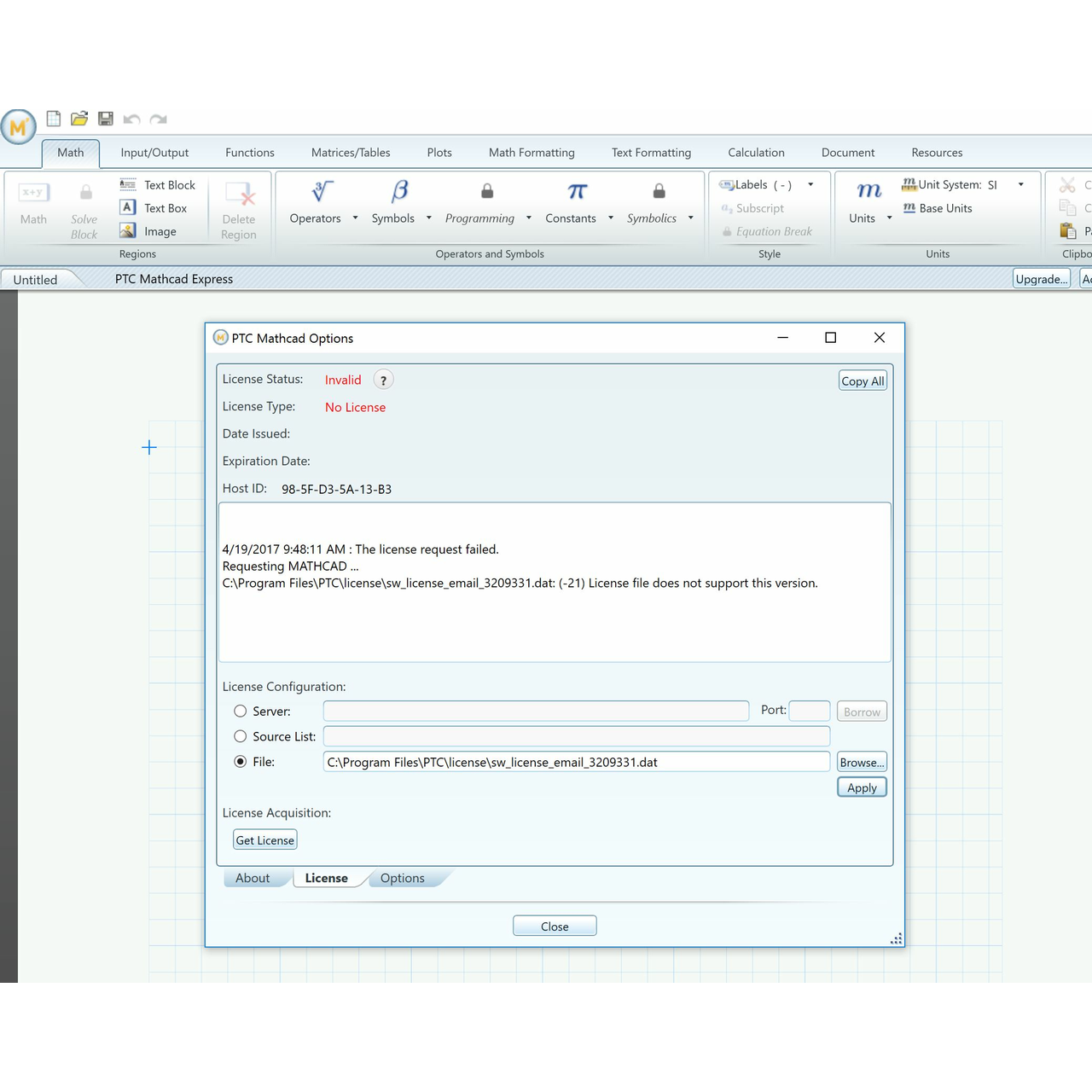Click the license status help question mark
This screenshot has height=1092, width=1092.
384,380
